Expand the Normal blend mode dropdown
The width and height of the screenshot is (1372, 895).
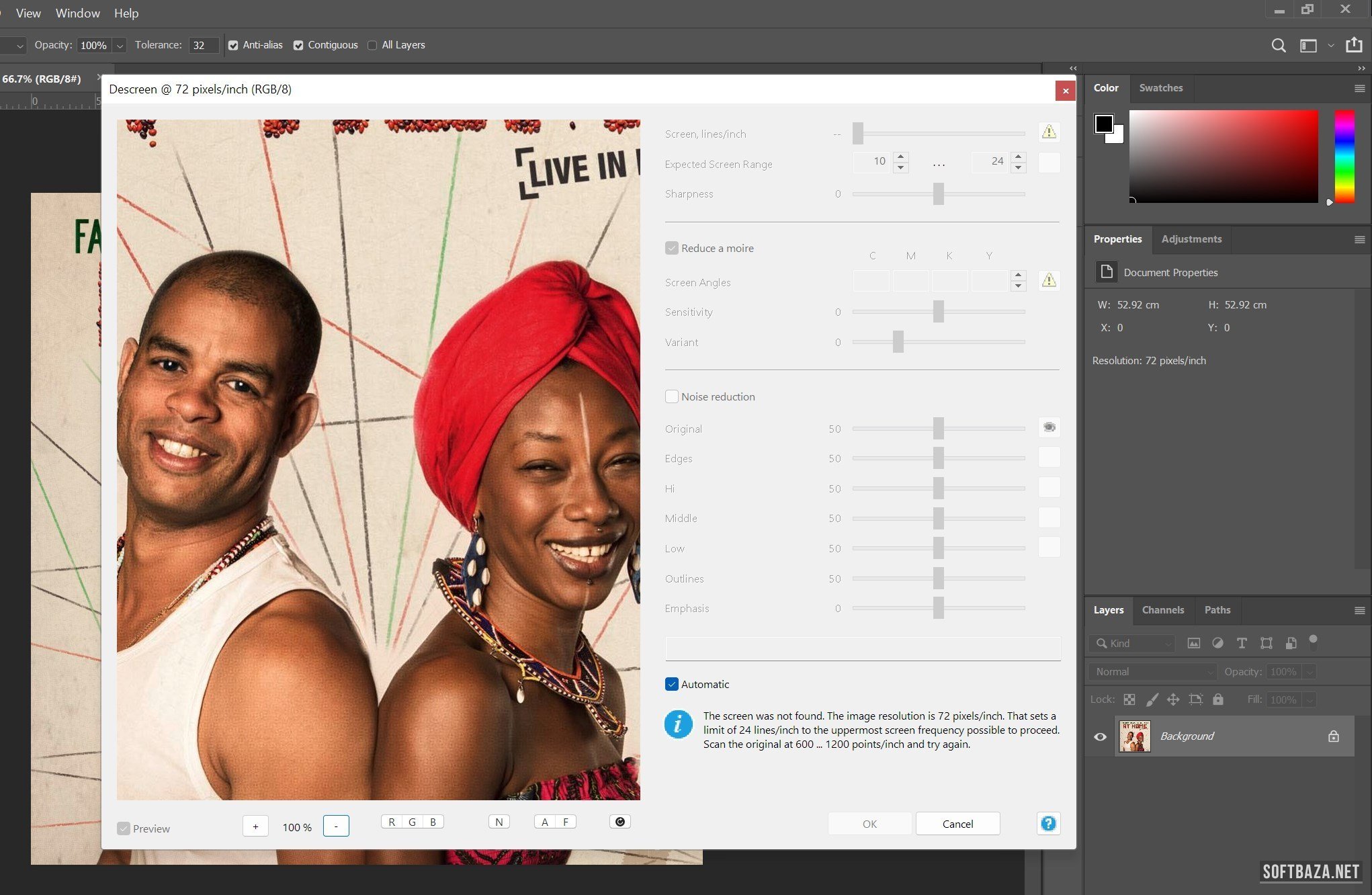coord(1152,671)
